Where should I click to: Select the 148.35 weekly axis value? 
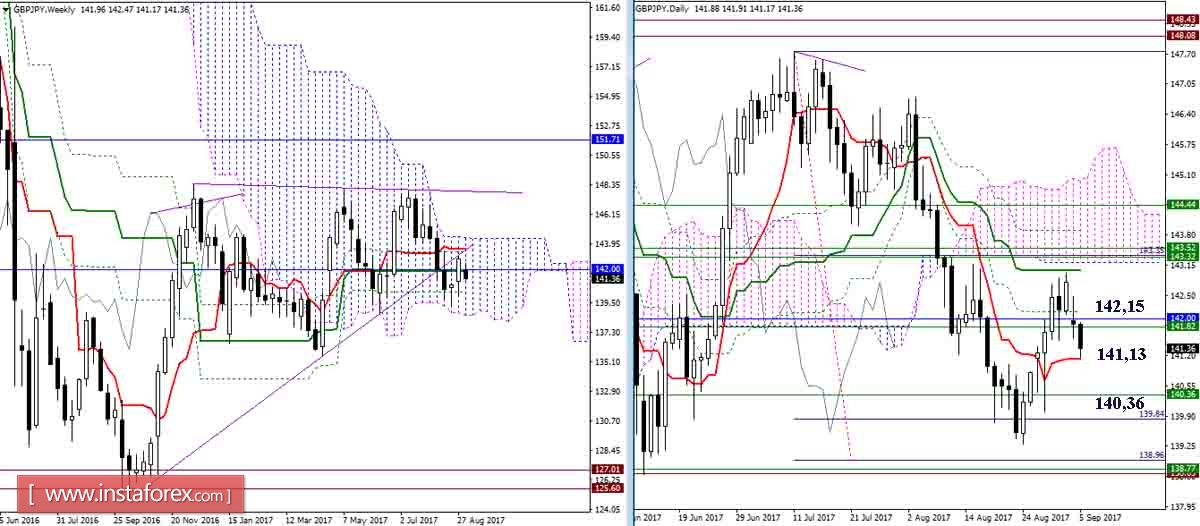[606, 185]
